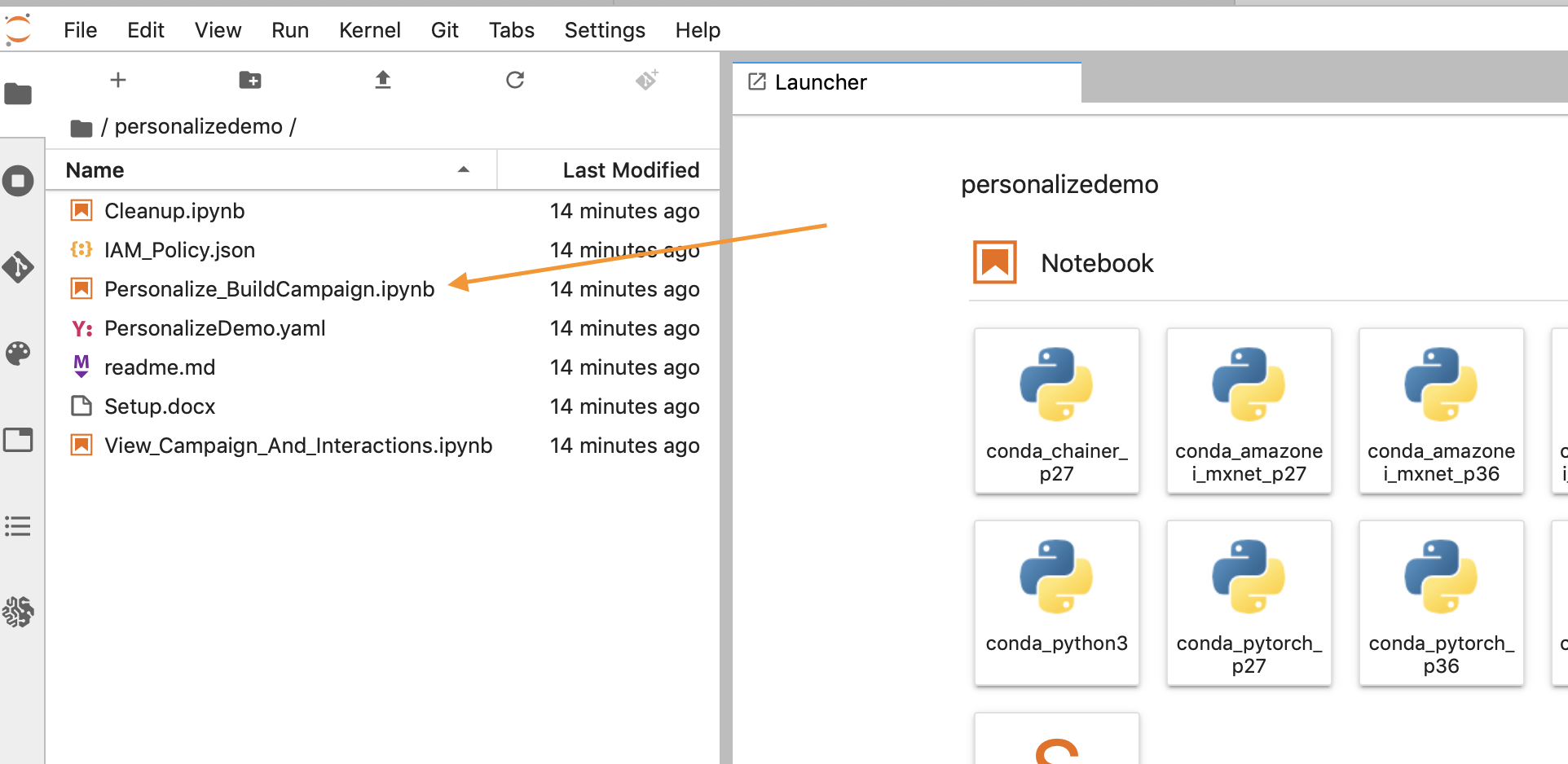Click the Cleanup.ipynb modified time
Viewport: 1568px width, 764px height.
(x=625, y=211)
